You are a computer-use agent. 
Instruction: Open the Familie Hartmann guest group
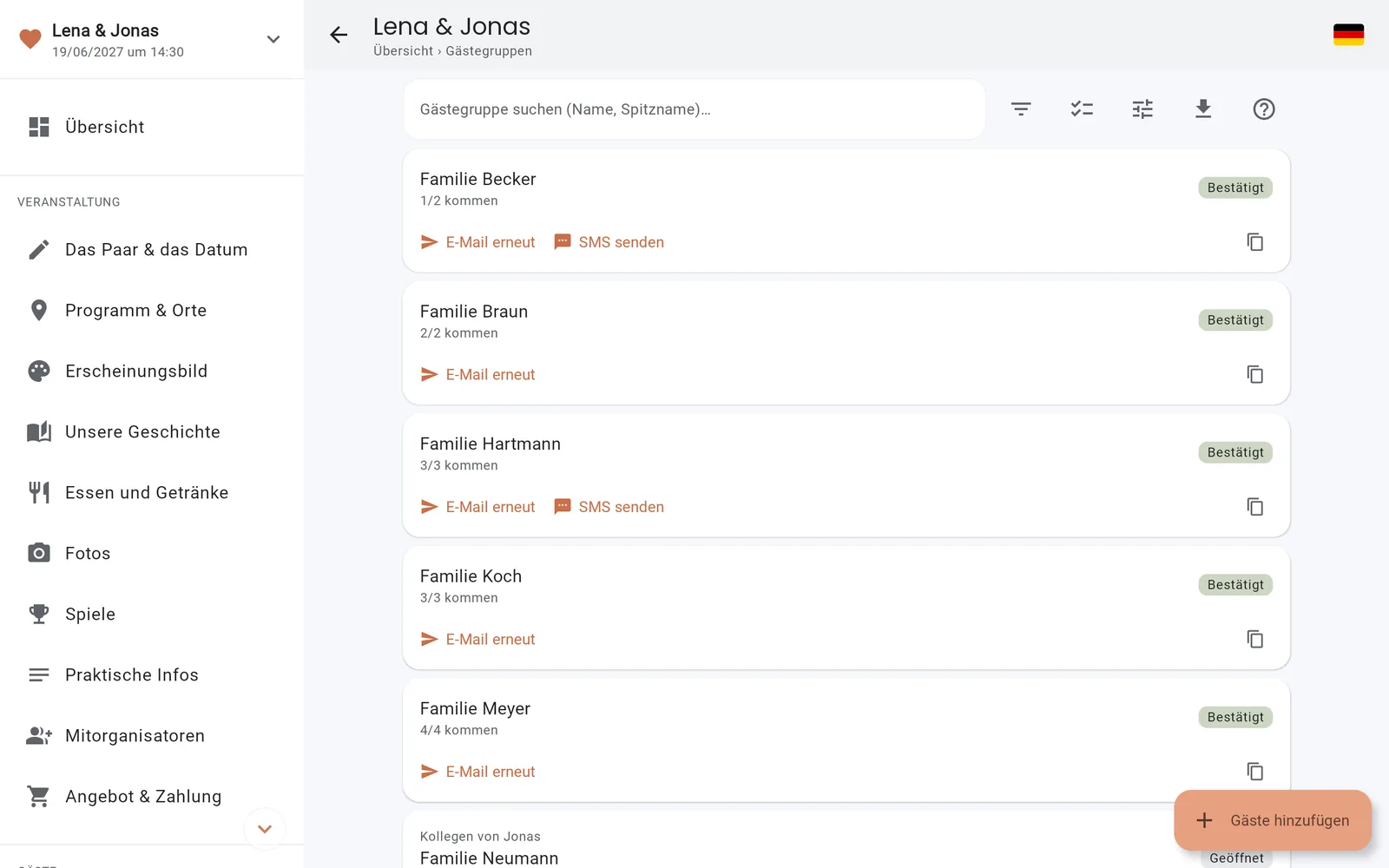(x=846, y=476)
